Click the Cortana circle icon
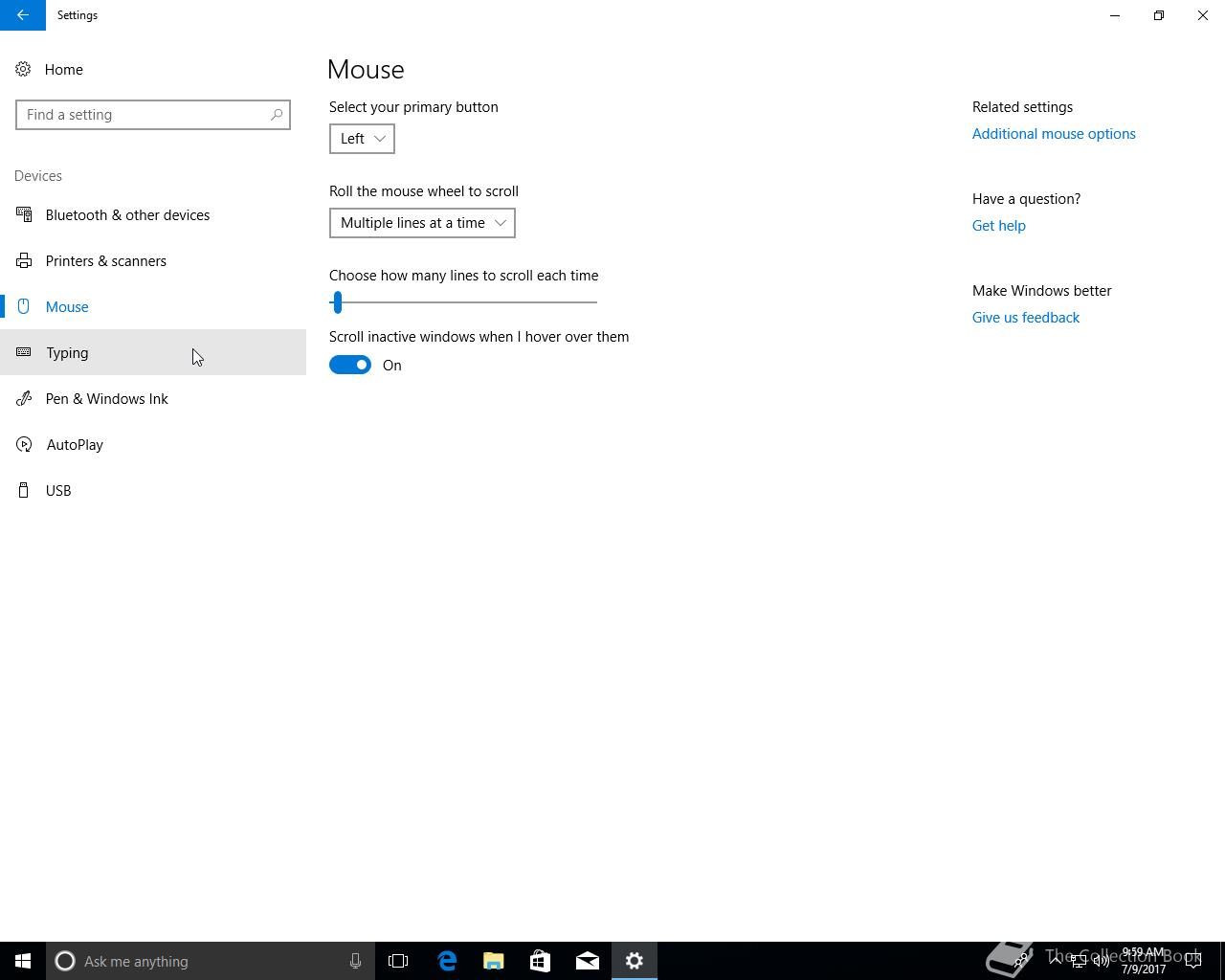Screen dimensions: 1225x980 (x=65, y=961)
